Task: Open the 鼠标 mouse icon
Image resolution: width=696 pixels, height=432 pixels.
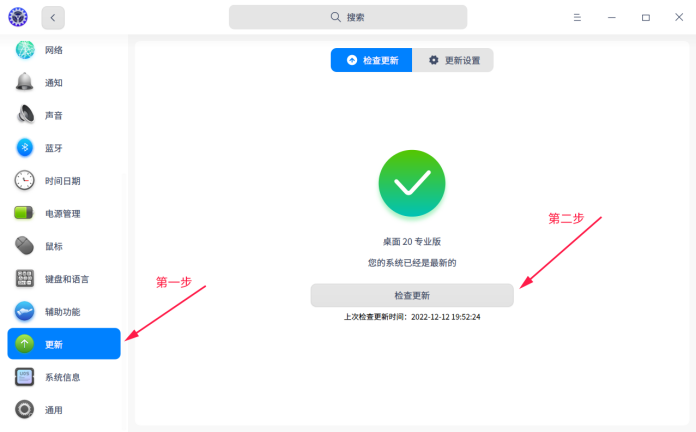Action: (24, 246)
